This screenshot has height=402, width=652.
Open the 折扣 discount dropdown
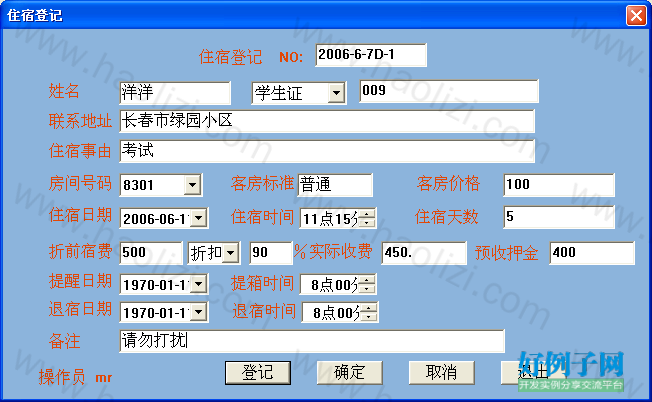(x=230, y=253)
